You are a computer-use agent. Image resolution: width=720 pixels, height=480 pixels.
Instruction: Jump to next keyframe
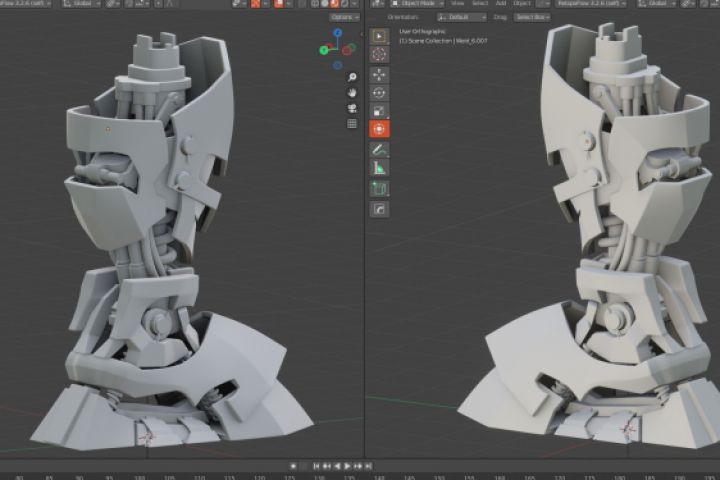[x=358, y=466]
